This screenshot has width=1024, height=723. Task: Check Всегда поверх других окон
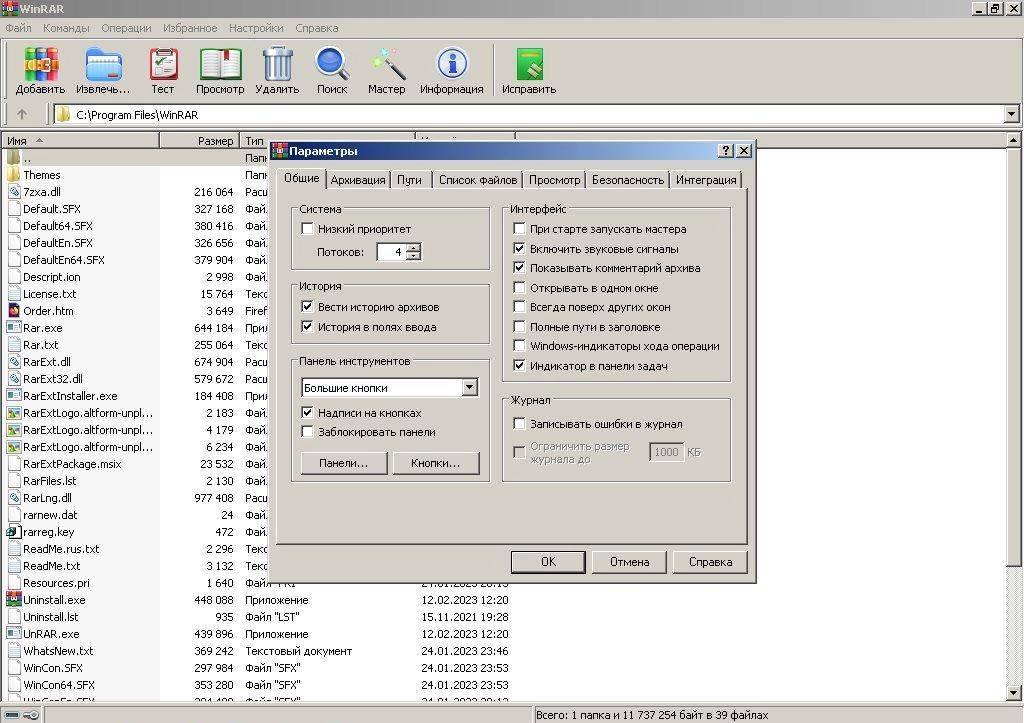[519, 306]
